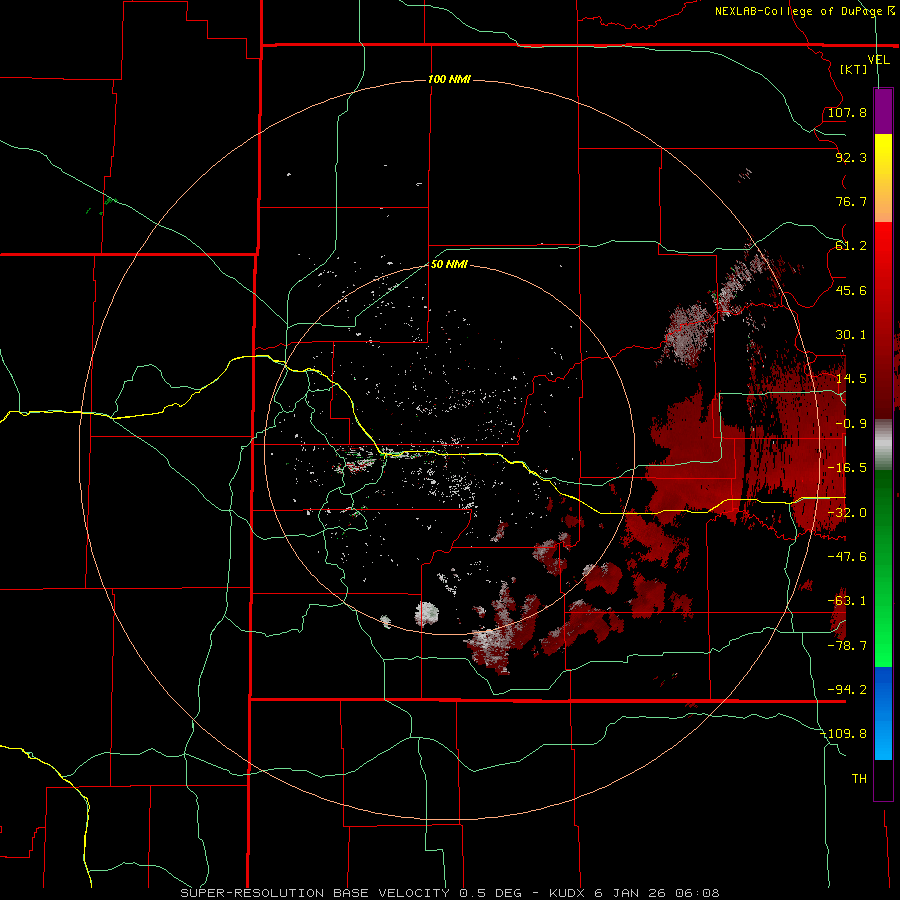Click the yellow-orange segment of color bar
The height and width of the screenshot is (900, 900).
(x=883, y=178)
